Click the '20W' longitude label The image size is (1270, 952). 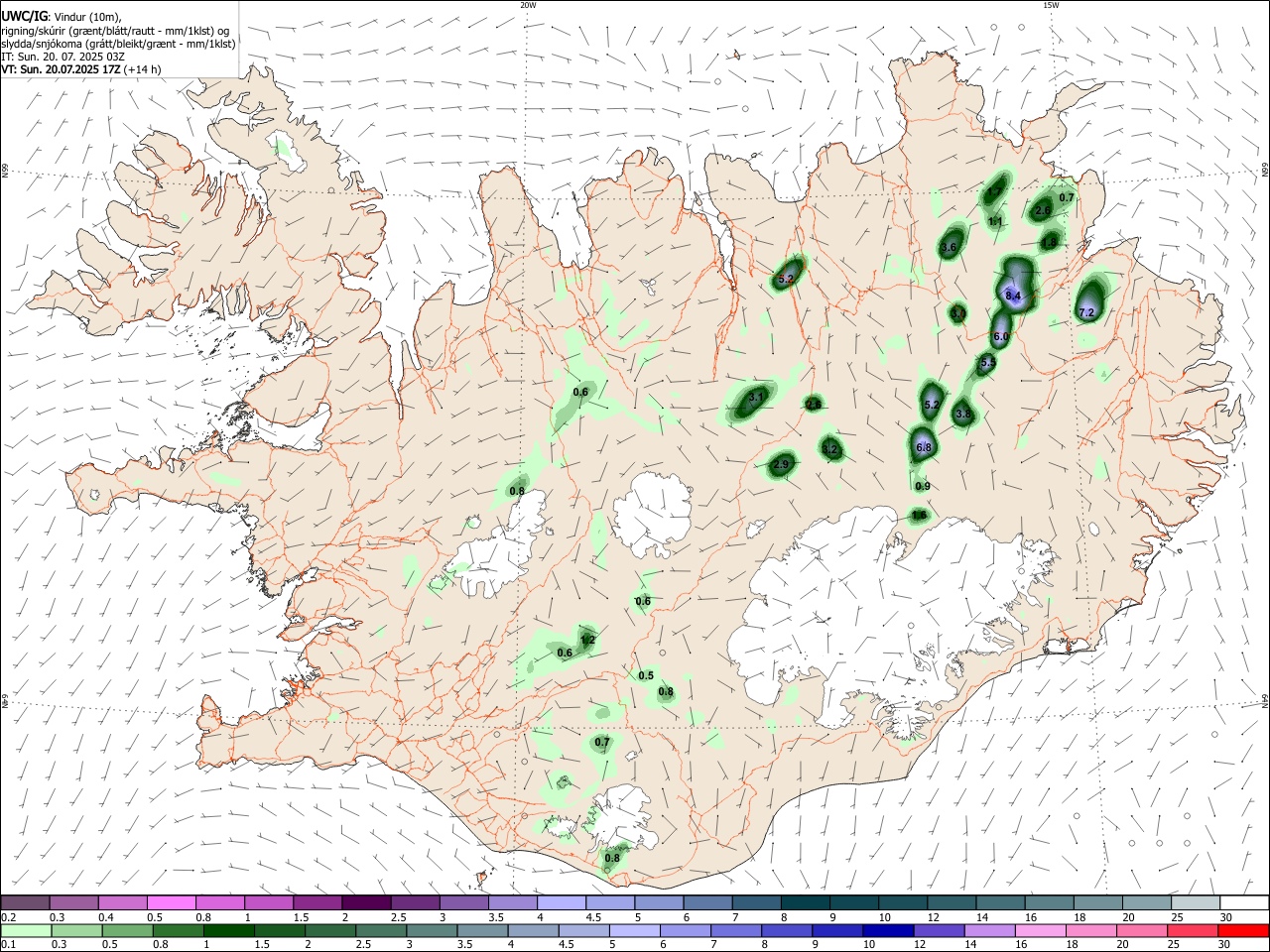pos(528,5)
